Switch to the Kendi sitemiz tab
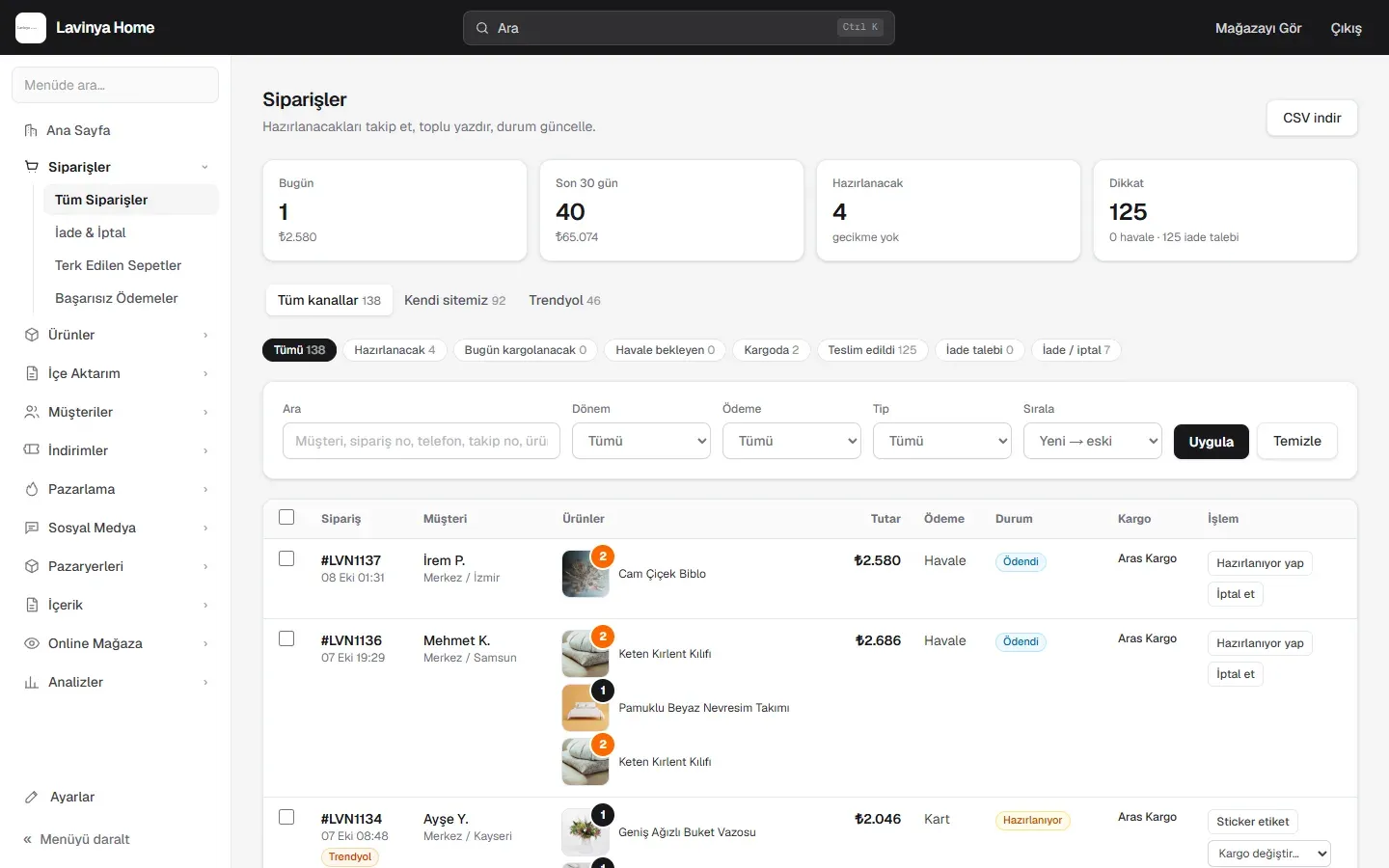 point(454,300)
